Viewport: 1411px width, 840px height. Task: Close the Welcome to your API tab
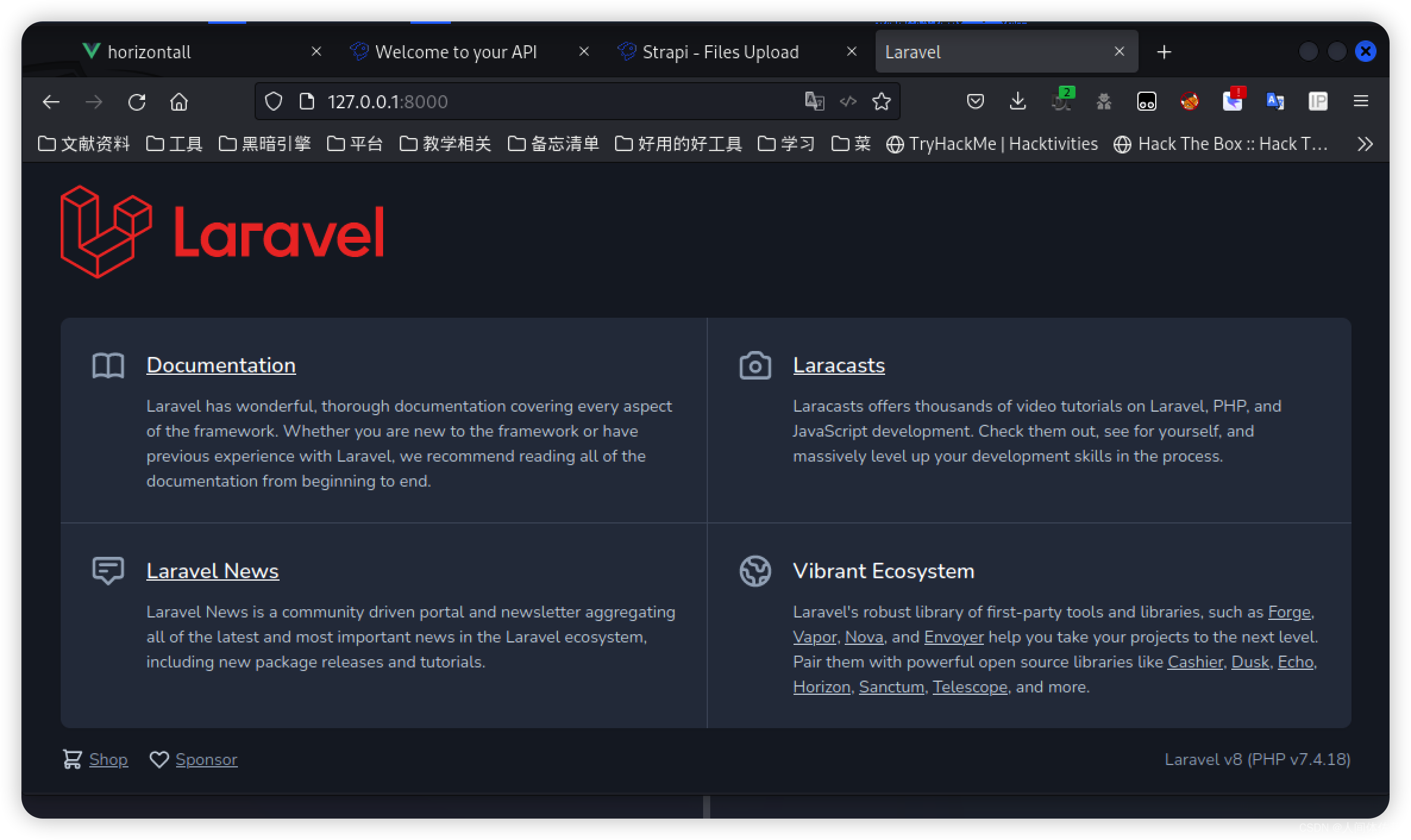tap(584, 52)
